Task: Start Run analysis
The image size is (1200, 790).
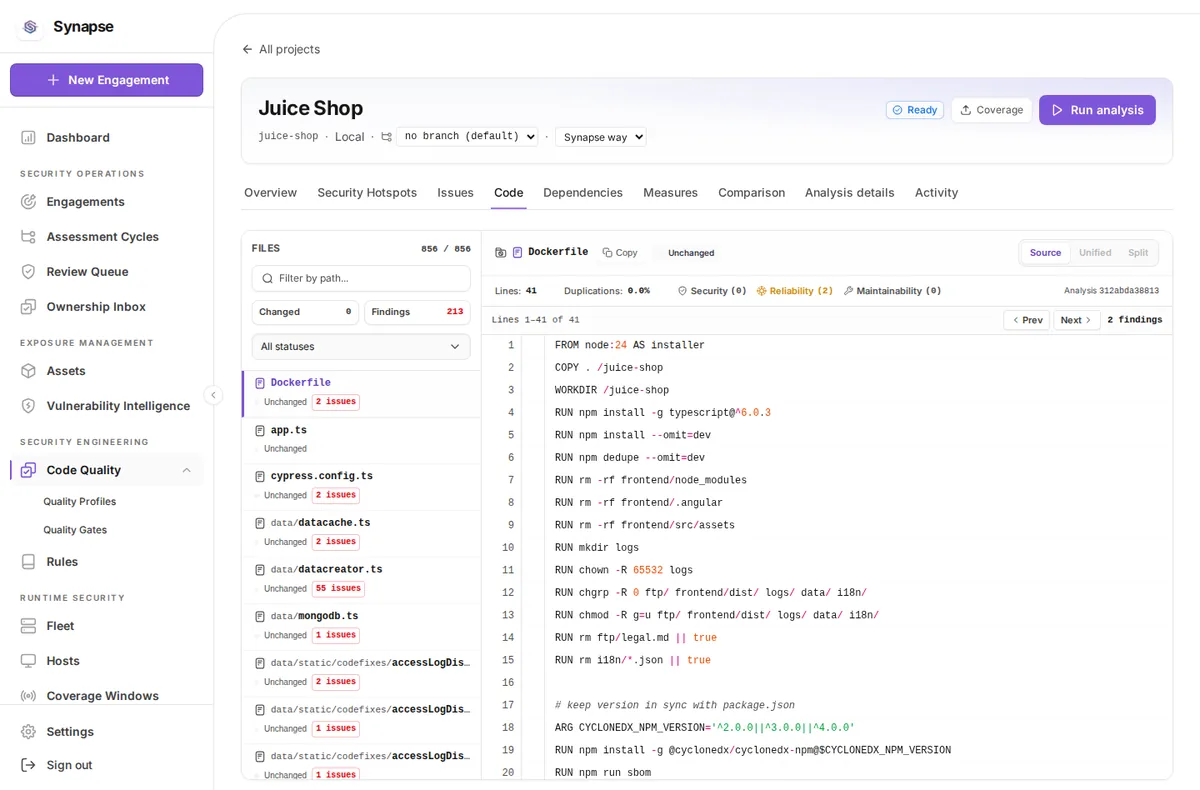Action: point(1097,110)
